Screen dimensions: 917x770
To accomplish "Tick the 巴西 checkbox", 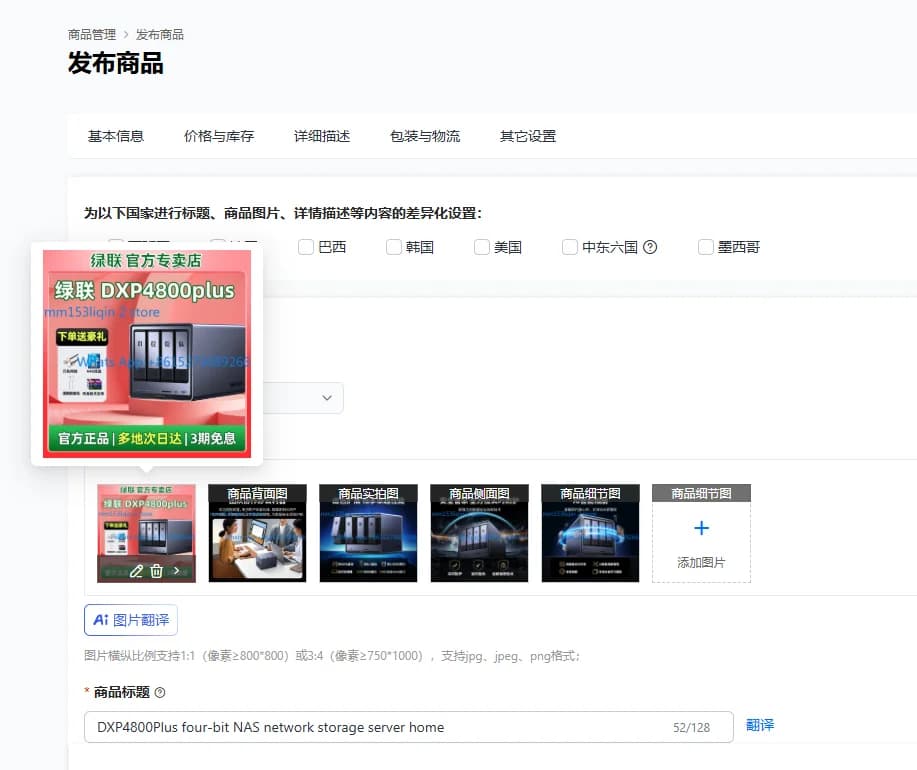I will click(x=306, y=247).
